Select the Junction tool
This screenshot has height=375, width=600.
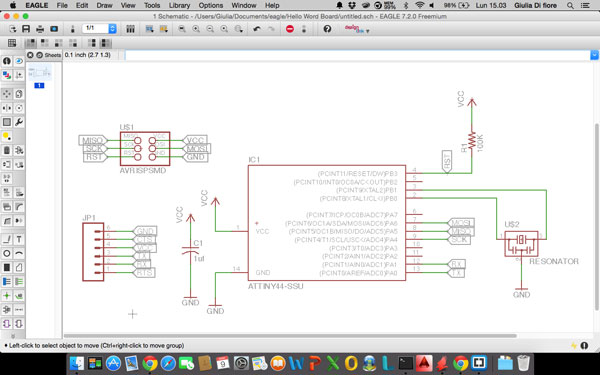point(7,295)
